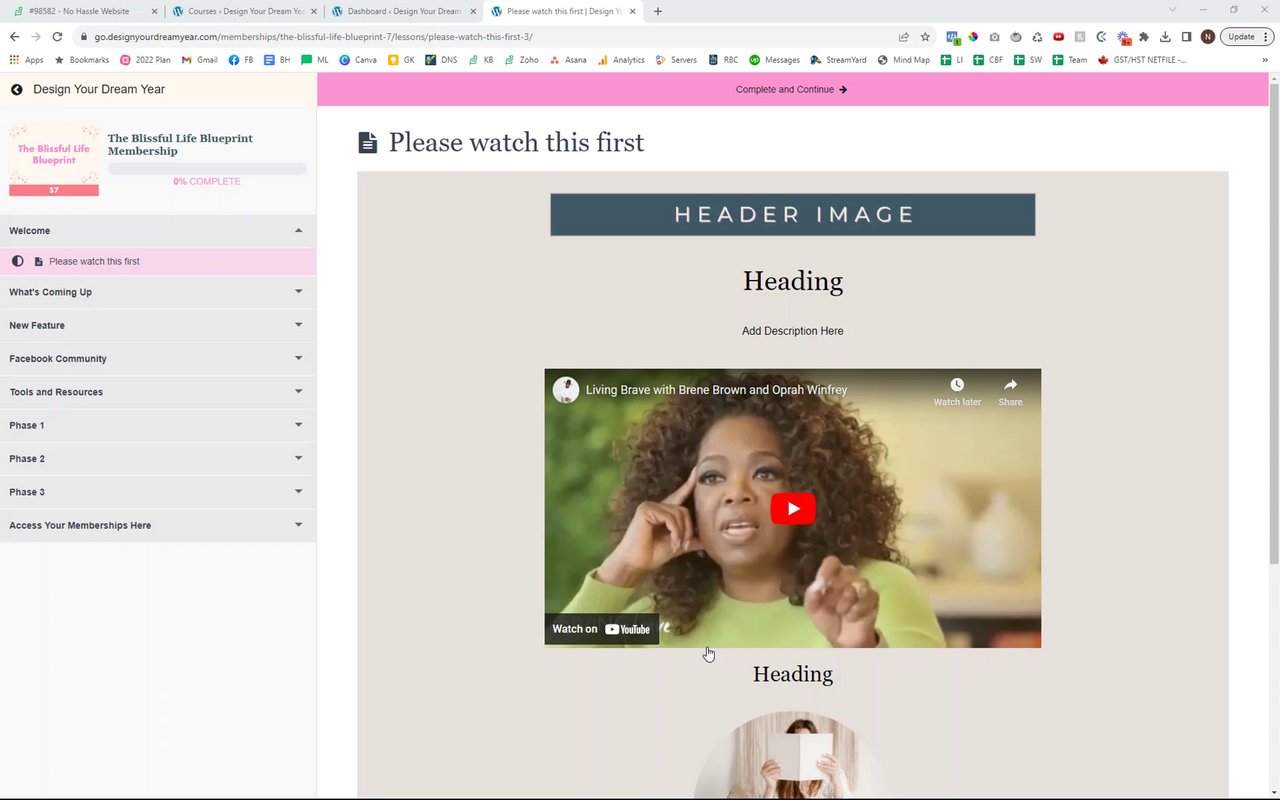The image size is (1280, 800).
Task: Close the #98582 No Hassle Website tab
Action: (x=153, y=11)
